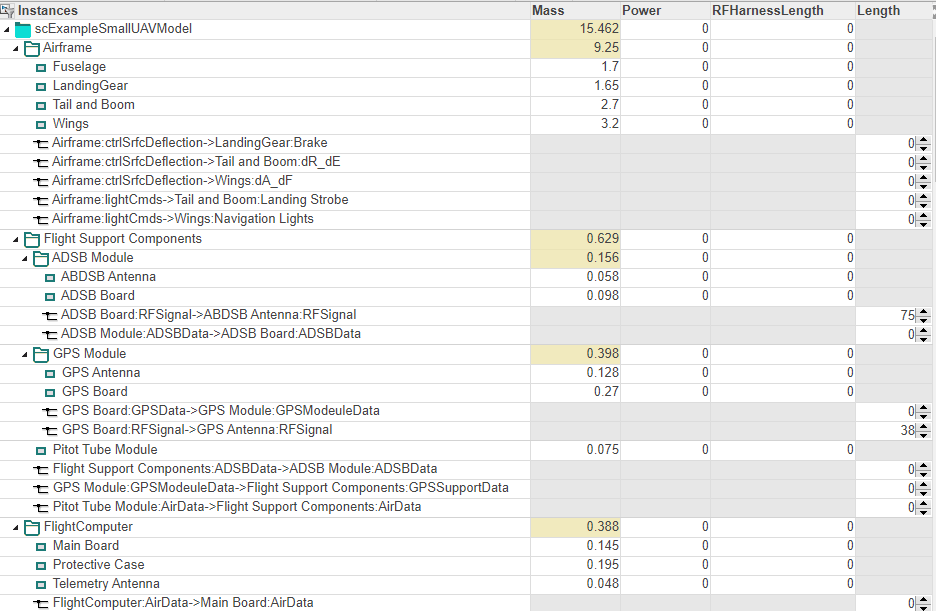The image size is (936, 611).
Task: Edit Fuselage mass cell 1.7
Action: click(x=575, y=67)
